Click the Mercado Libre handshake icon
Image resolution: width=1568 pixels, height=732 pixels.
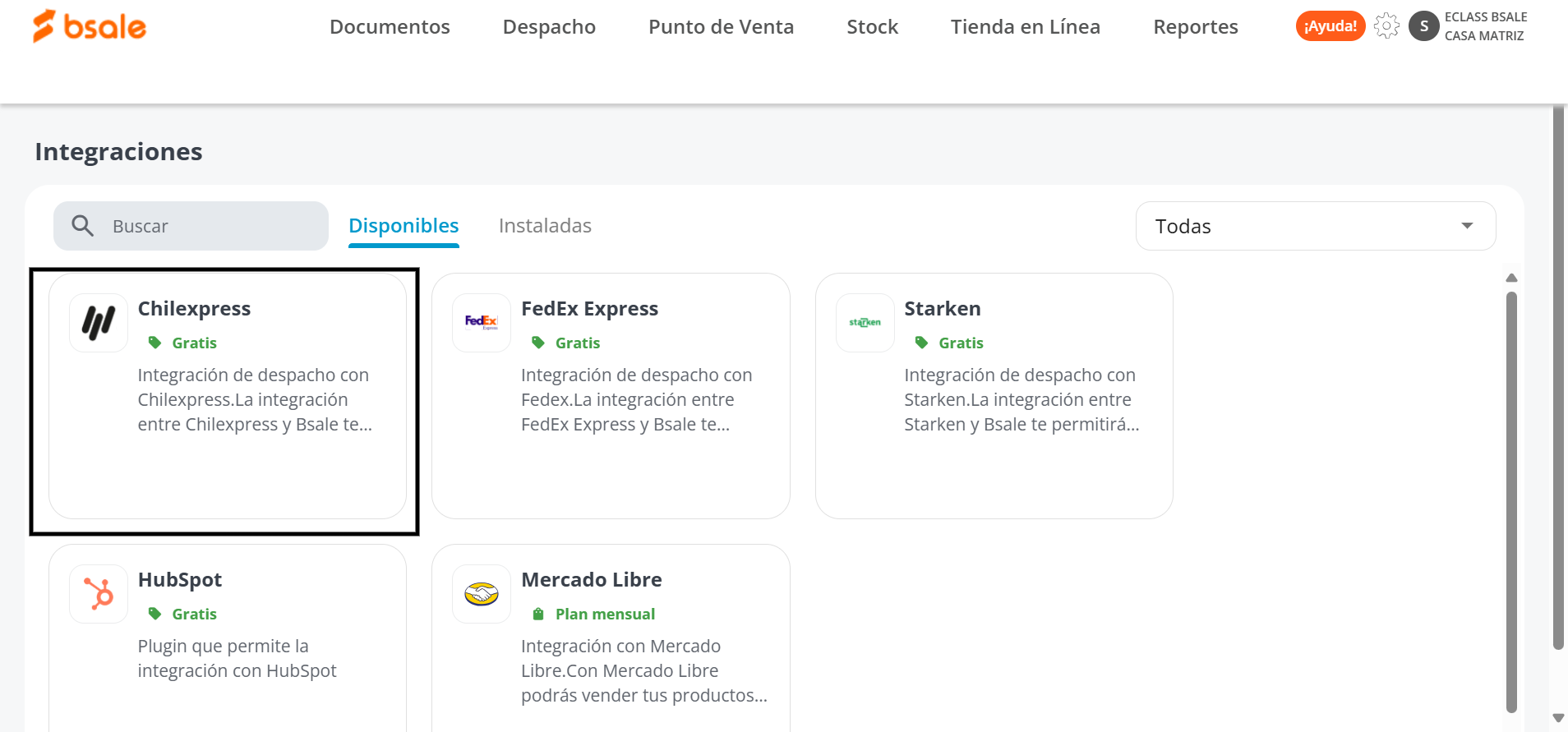pyautogui.click(x=482, y=594)
